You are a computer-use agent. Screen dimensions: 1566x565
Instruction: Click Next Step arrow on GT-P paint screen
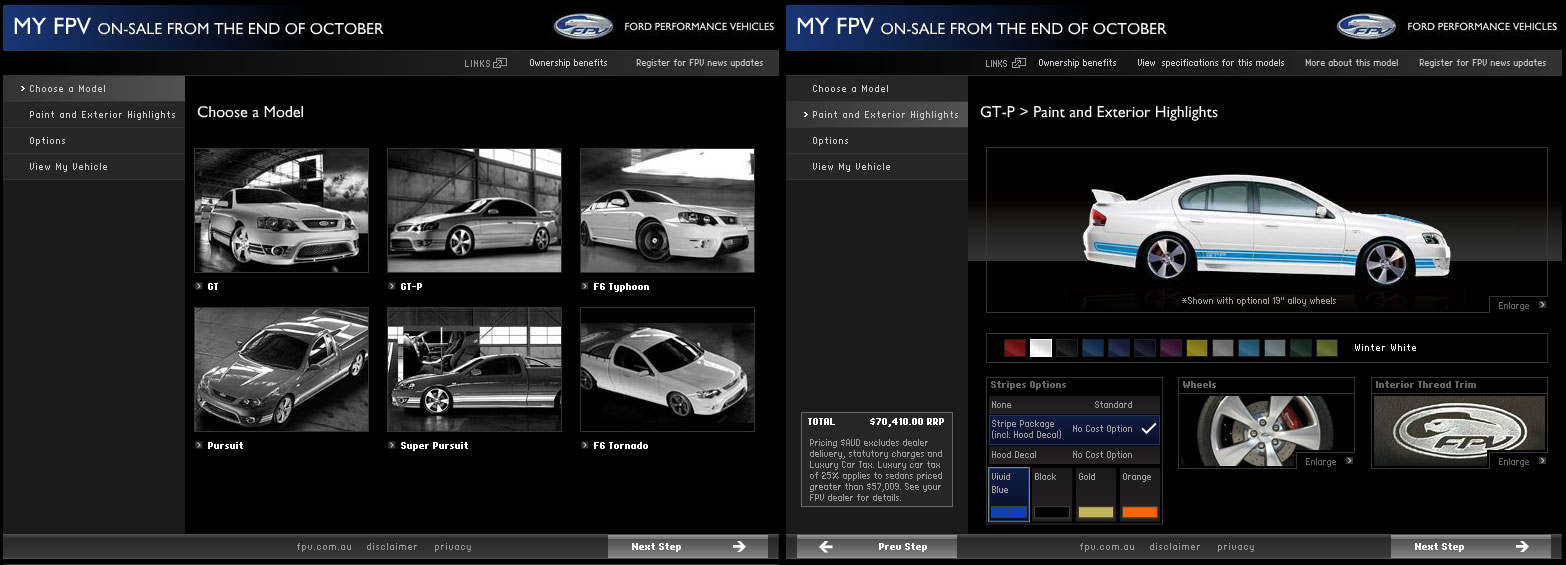[1522, 546]
